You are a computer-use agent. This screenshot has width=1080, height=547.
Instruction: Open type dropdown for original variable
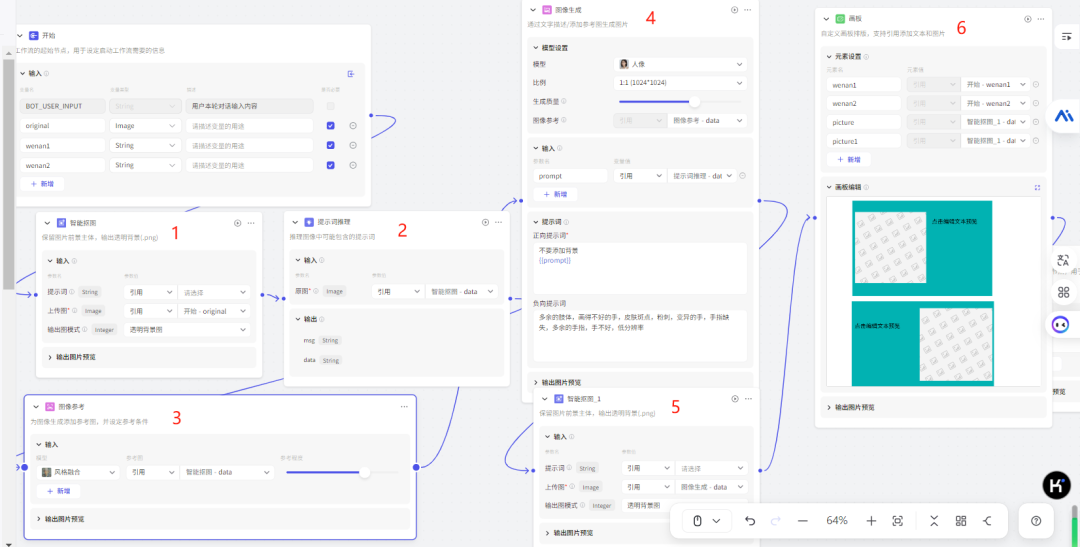point(145,126)
